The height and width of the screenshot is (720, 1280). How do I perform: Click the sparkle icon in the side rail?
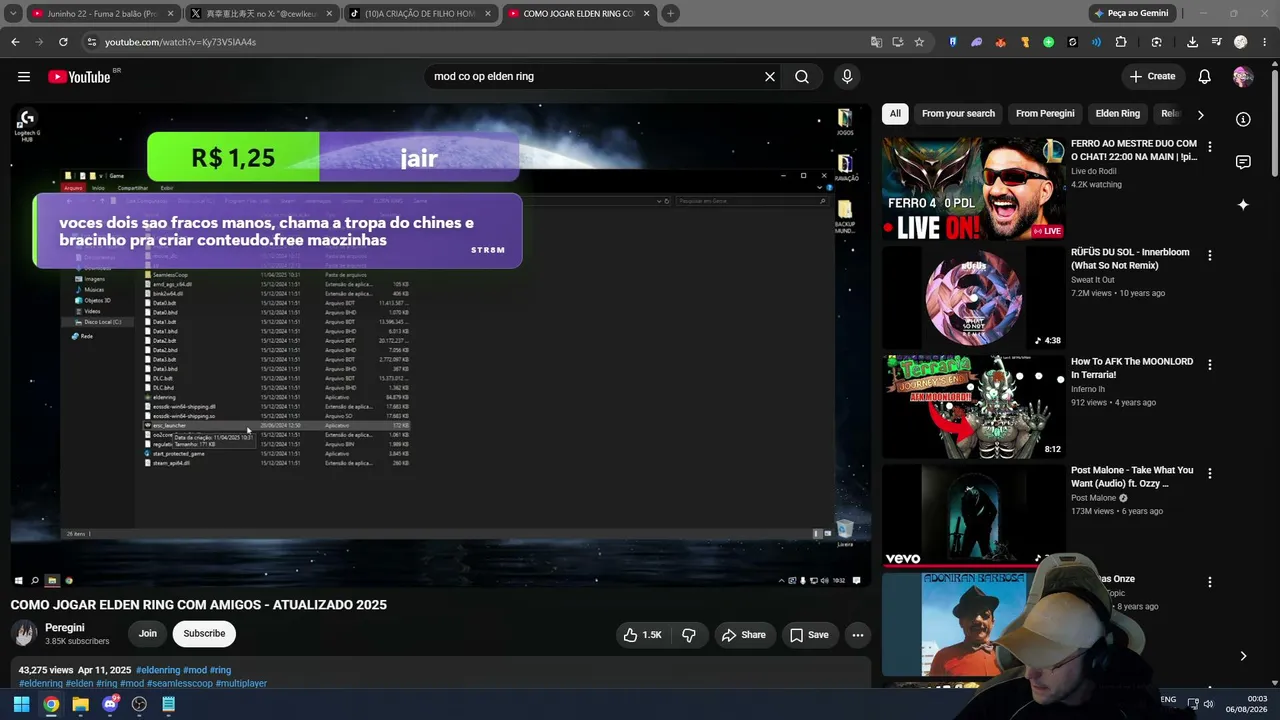[1243, 205]
